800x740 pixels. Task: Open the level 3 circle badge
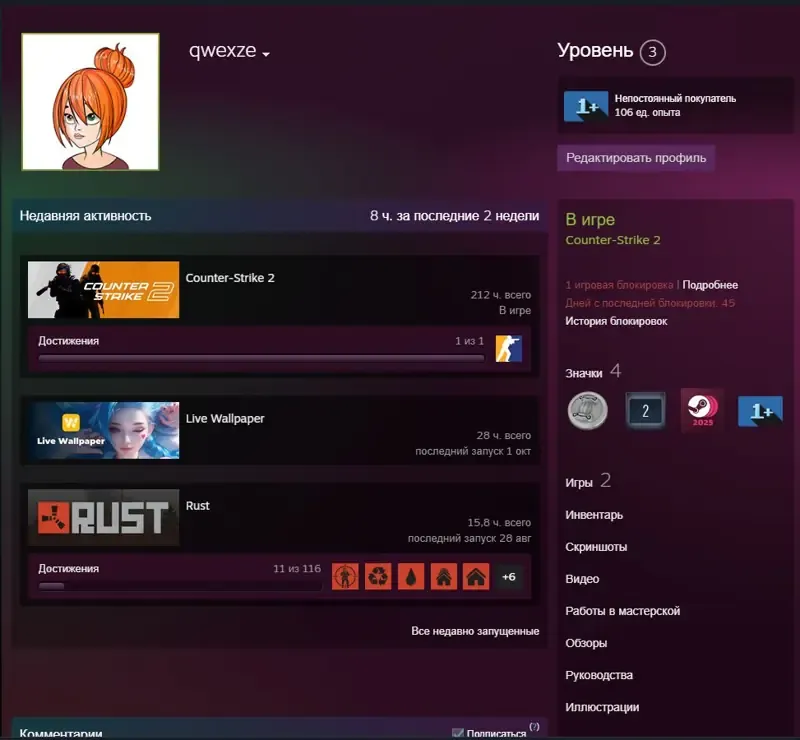click(x=652, y=52)
